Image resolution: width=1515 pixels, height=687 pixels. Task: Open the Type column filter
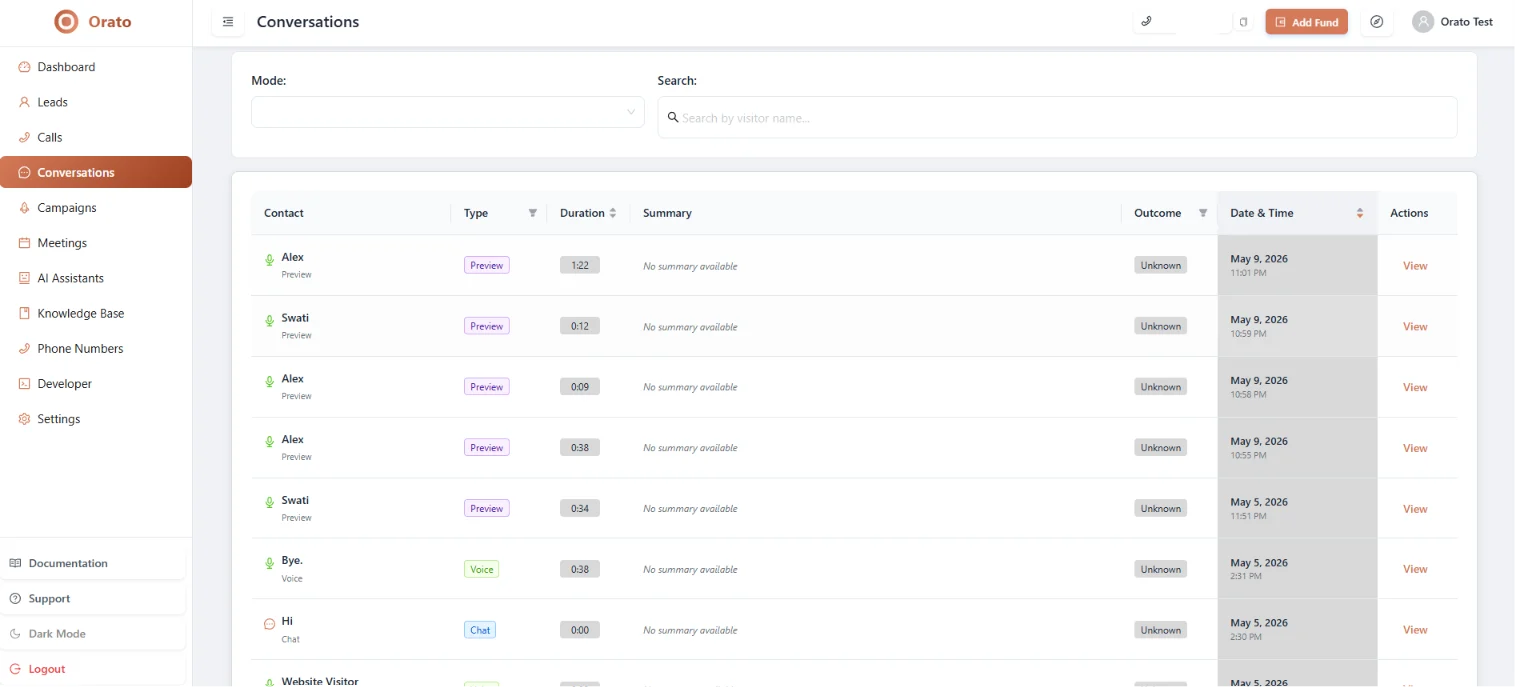[x=533, y=213]
